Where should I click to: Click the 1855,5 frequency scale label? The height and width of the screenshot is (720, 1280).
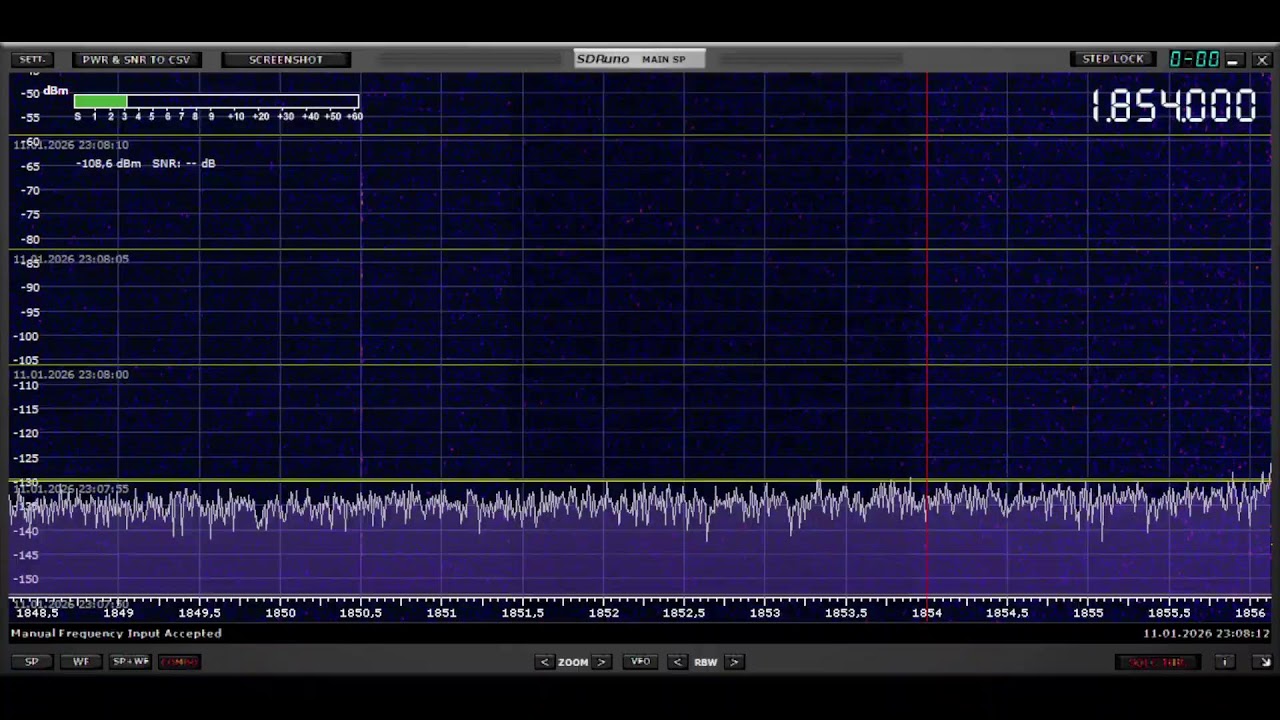[1169, 613]
